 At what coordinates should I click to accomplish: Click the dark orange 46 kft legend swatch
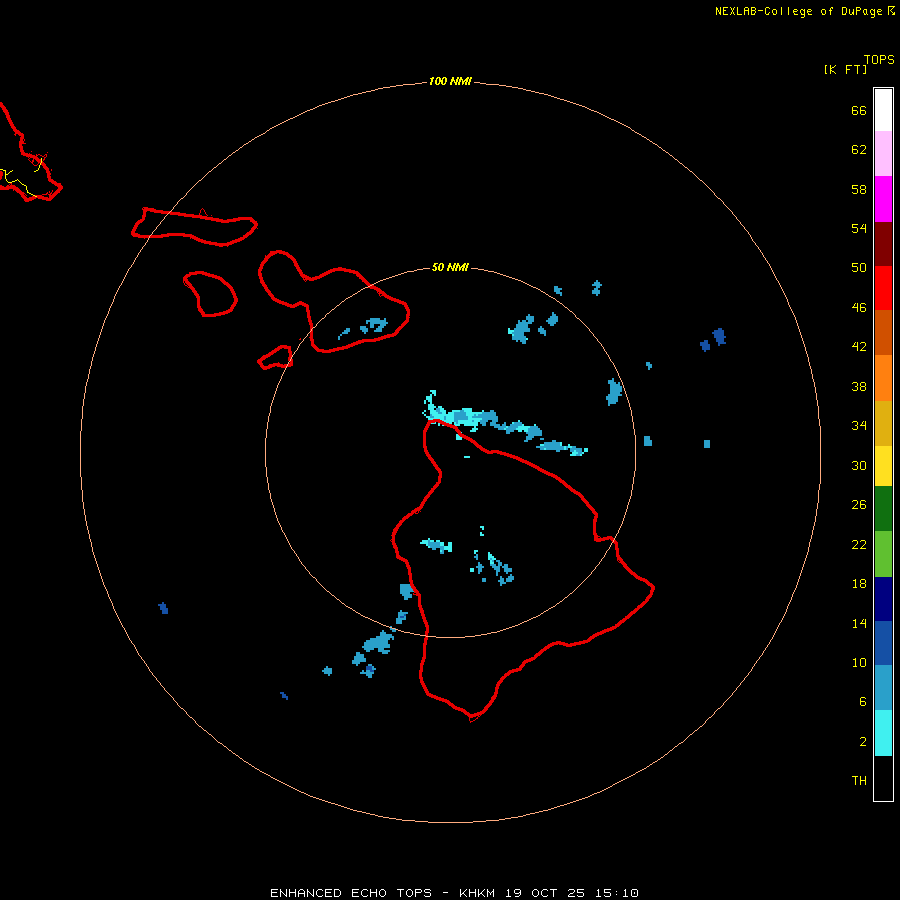point(883,332)
